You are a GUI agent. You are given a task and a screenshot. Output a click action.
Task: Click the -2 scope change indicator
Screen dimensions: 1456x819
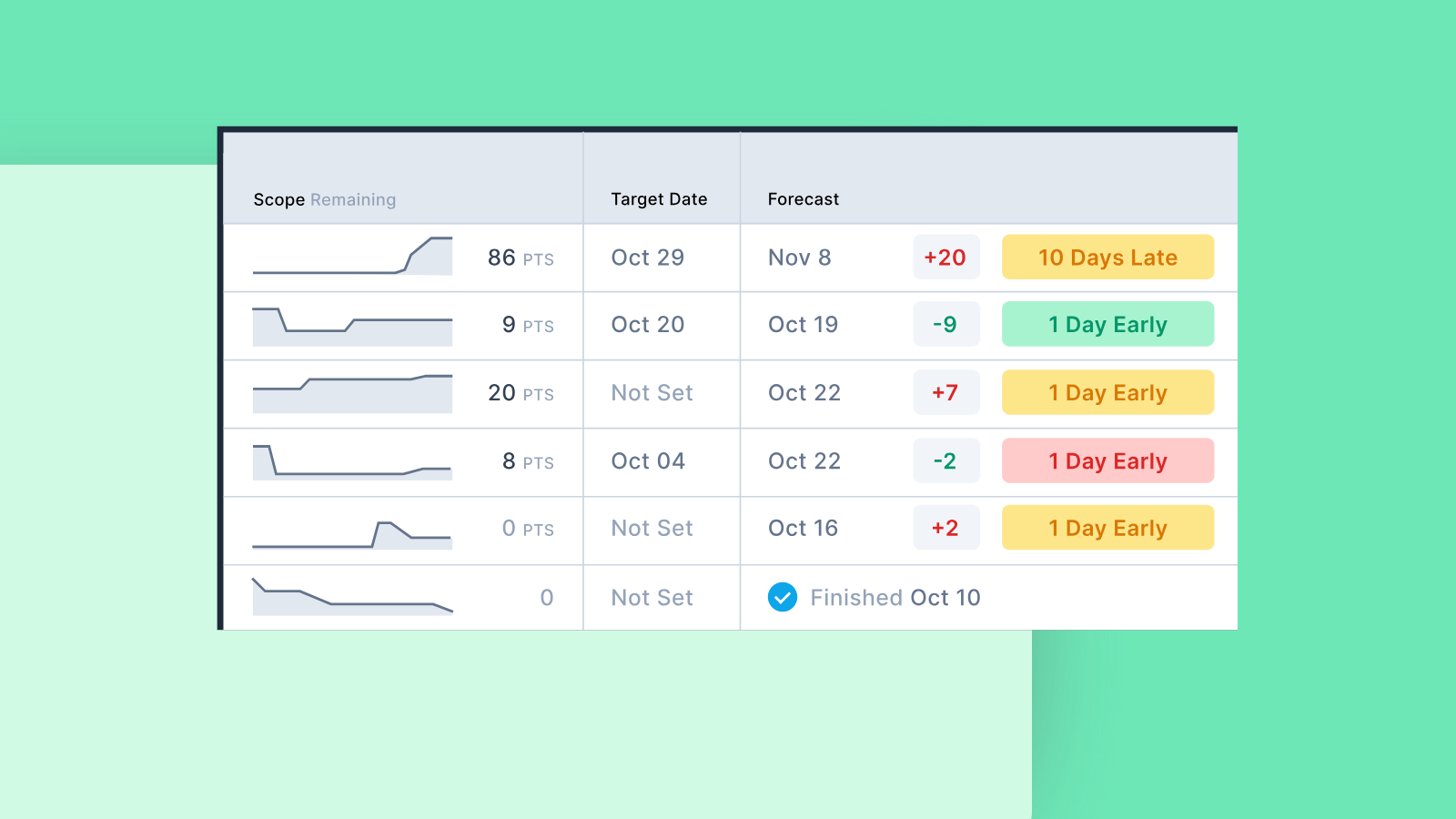(x=945, y=461)
